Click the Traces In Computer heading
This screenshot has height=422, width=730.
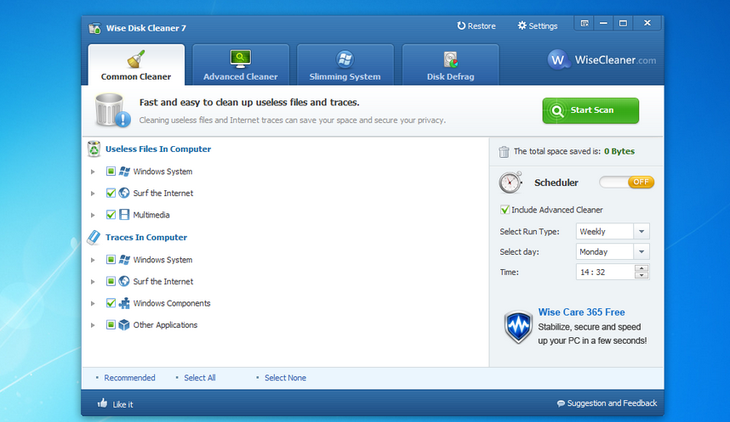pyautogui.click(x=146, y=238)
